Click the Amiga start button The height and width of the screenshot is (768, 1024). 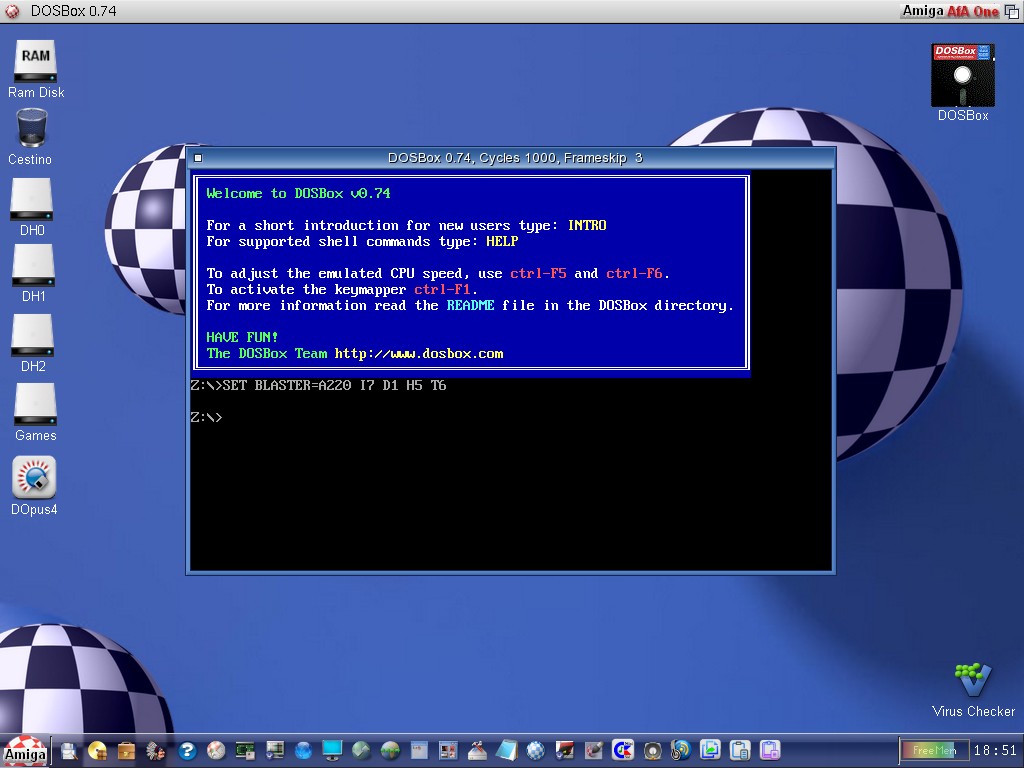(25, 753)
